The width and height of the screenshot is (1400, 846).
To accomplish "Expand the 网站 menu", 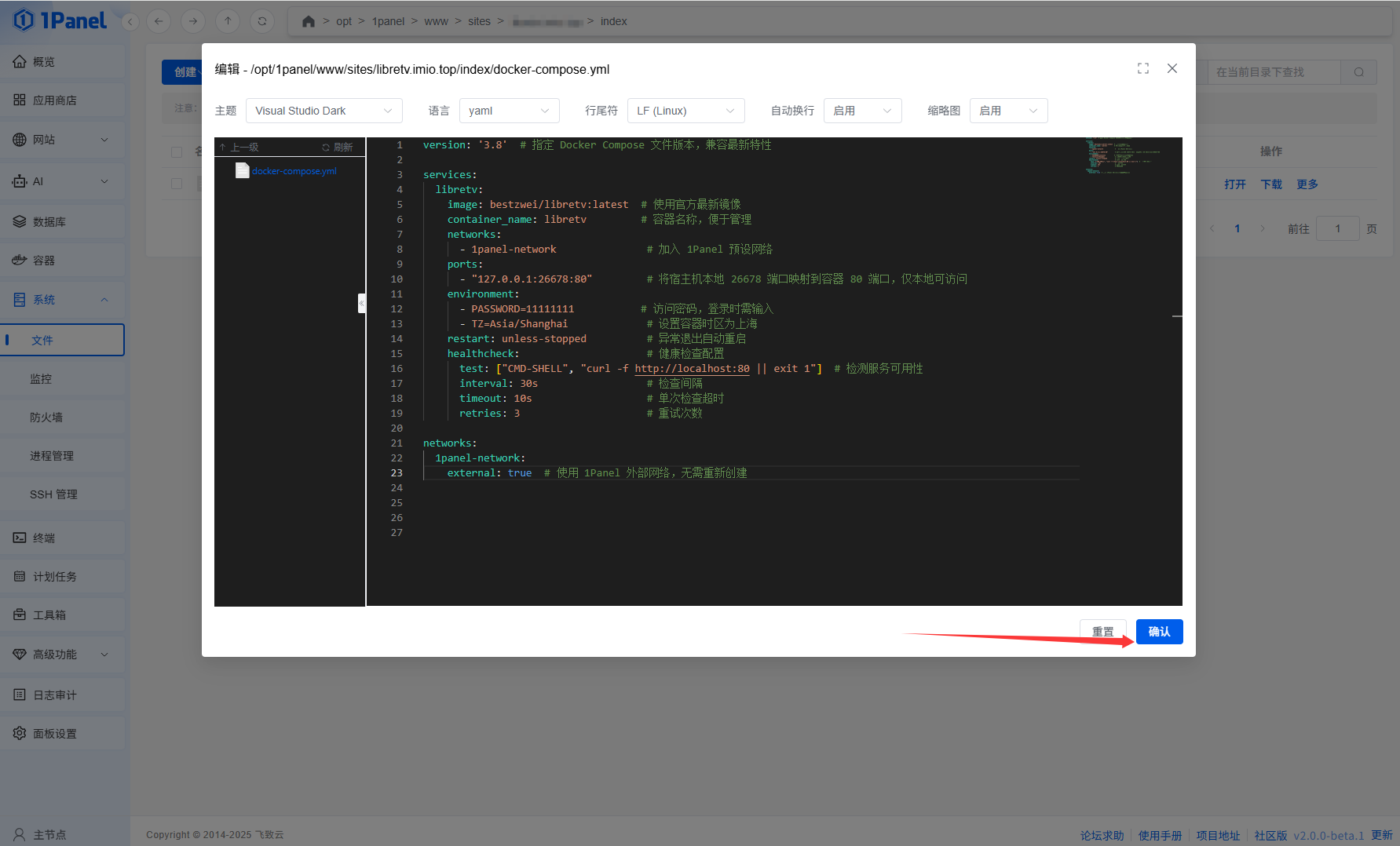I will tap(63, 140).
